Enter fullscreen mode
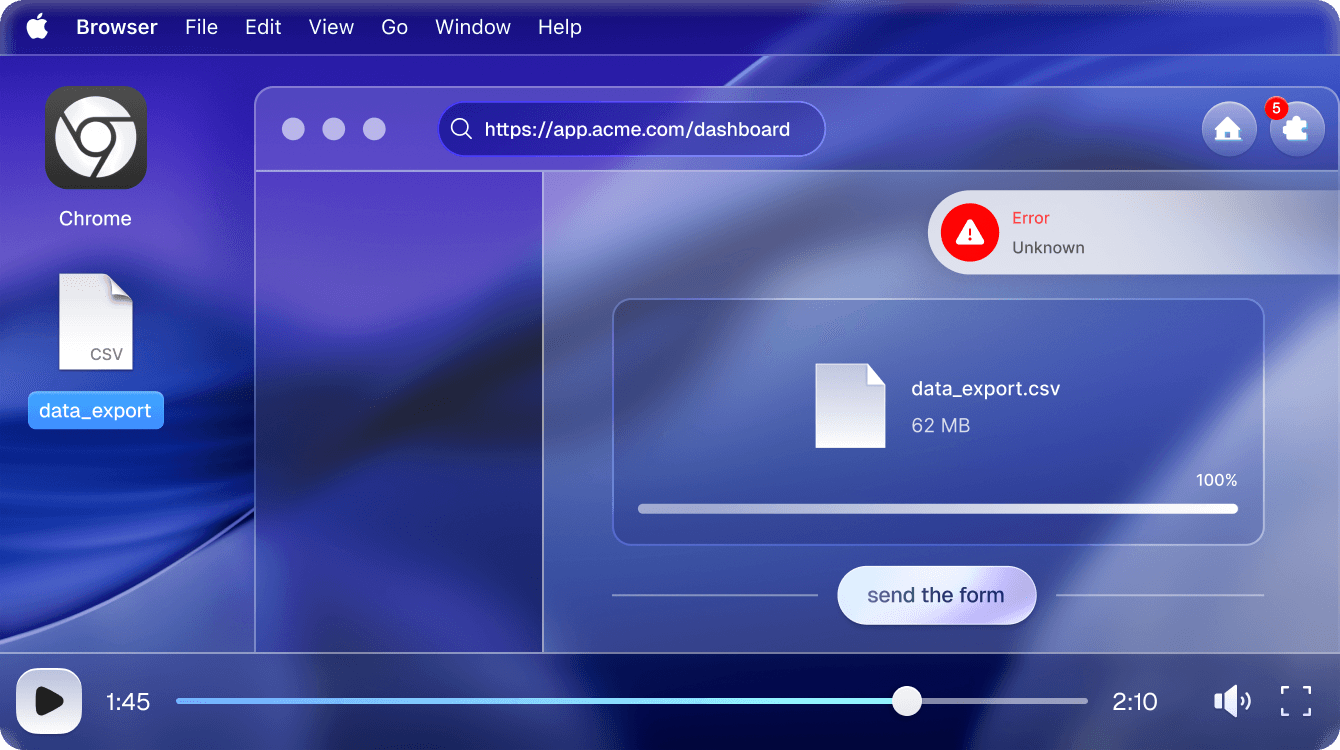 point(1296,701)
